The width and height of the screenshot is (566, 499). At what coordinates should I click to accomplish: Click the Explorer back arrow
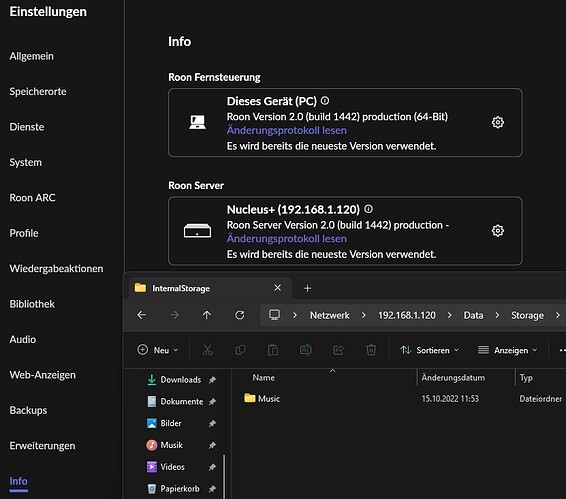142,315
